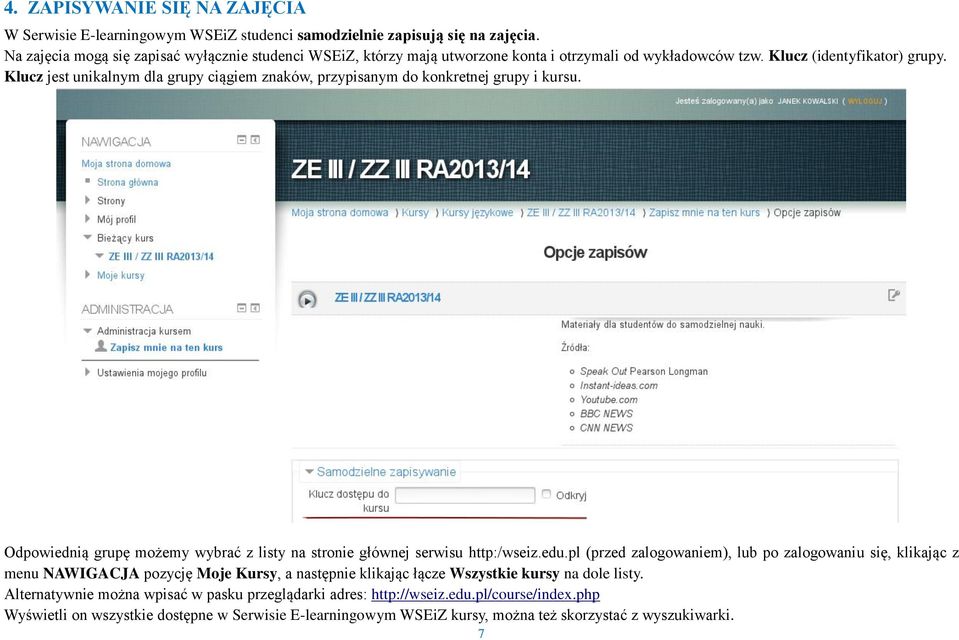The image size is (959, 640).
Task: Click the Bieżący kurs label
Action: [125, 238]
